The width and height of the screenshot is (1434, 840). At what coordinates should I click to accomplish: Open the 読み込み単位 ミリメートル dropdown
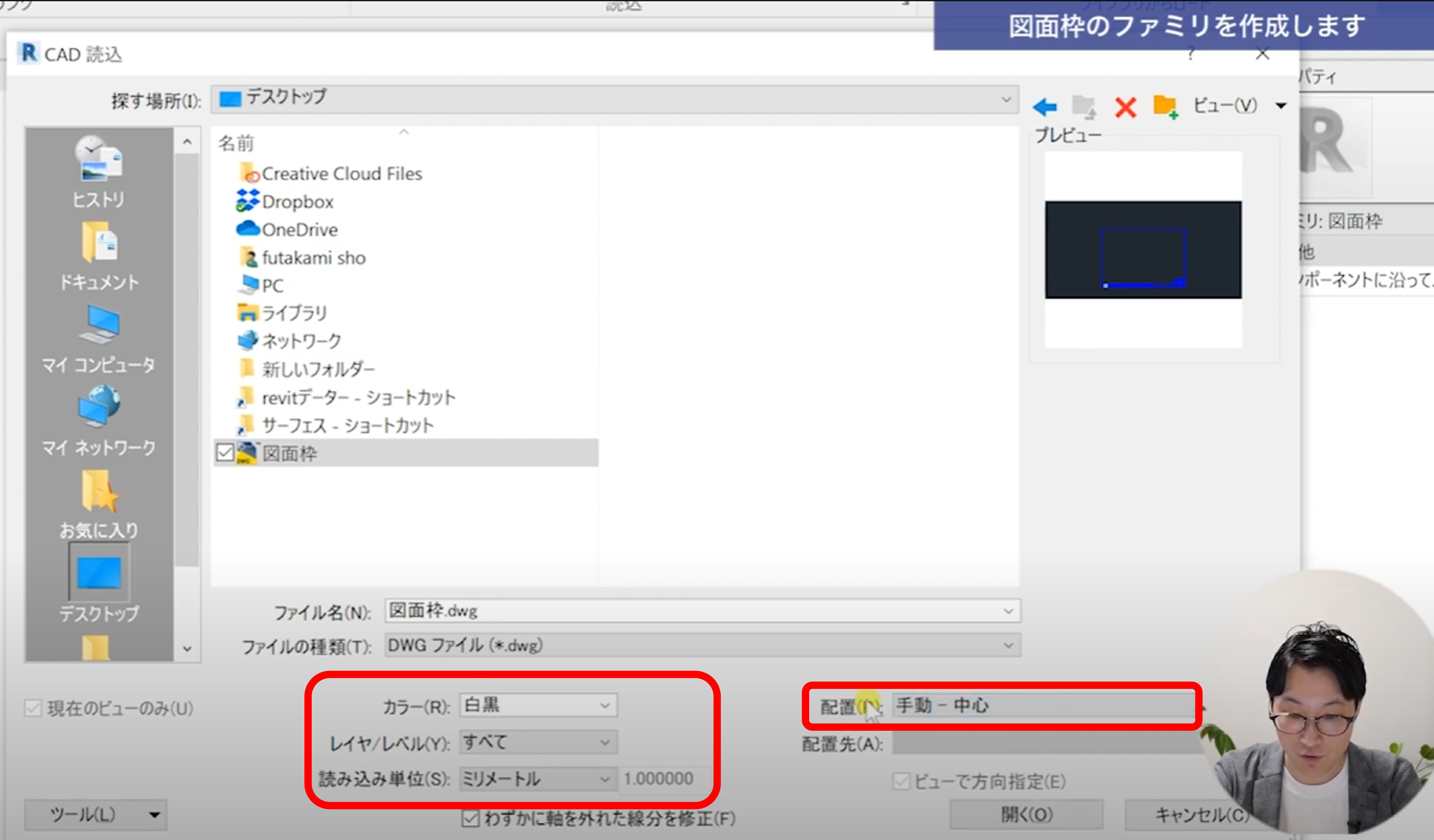point(538,779)
